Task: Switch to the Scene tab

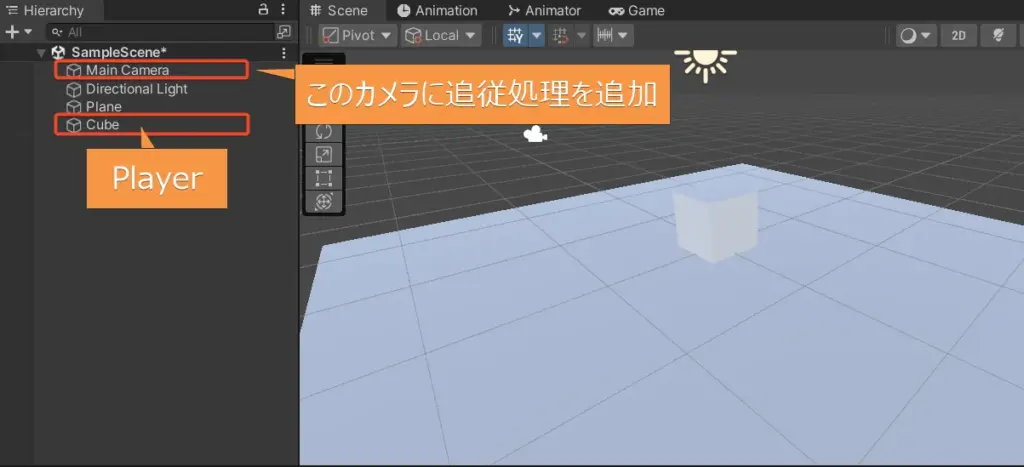Action: coord(340,10)
